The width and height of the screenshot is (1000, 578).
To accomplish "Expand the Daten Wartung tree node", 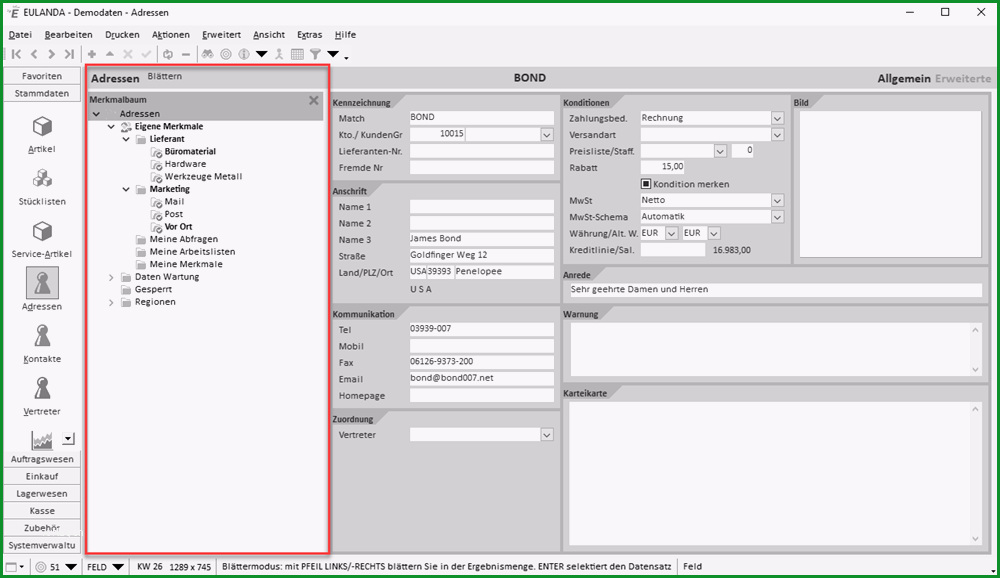I will (x=111, y=278).
